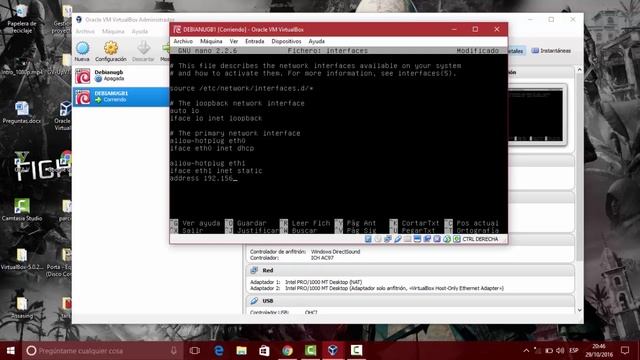Open Action Center notification icon
This screenshot has width=640, height=360.
[624, 350]
